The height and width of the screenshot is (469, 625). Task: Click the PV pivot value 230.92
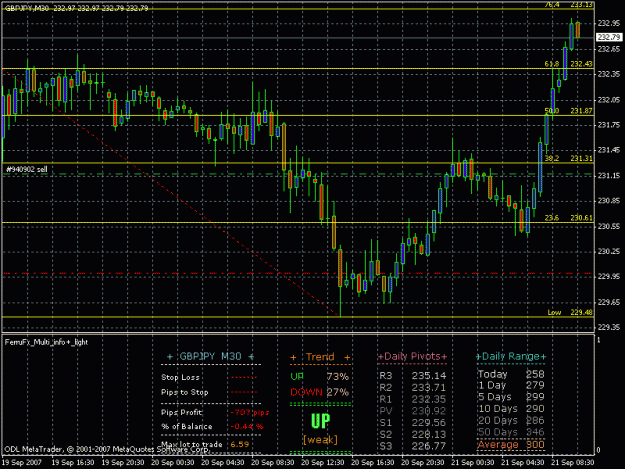pyautogui.click(x=429, y=411)
